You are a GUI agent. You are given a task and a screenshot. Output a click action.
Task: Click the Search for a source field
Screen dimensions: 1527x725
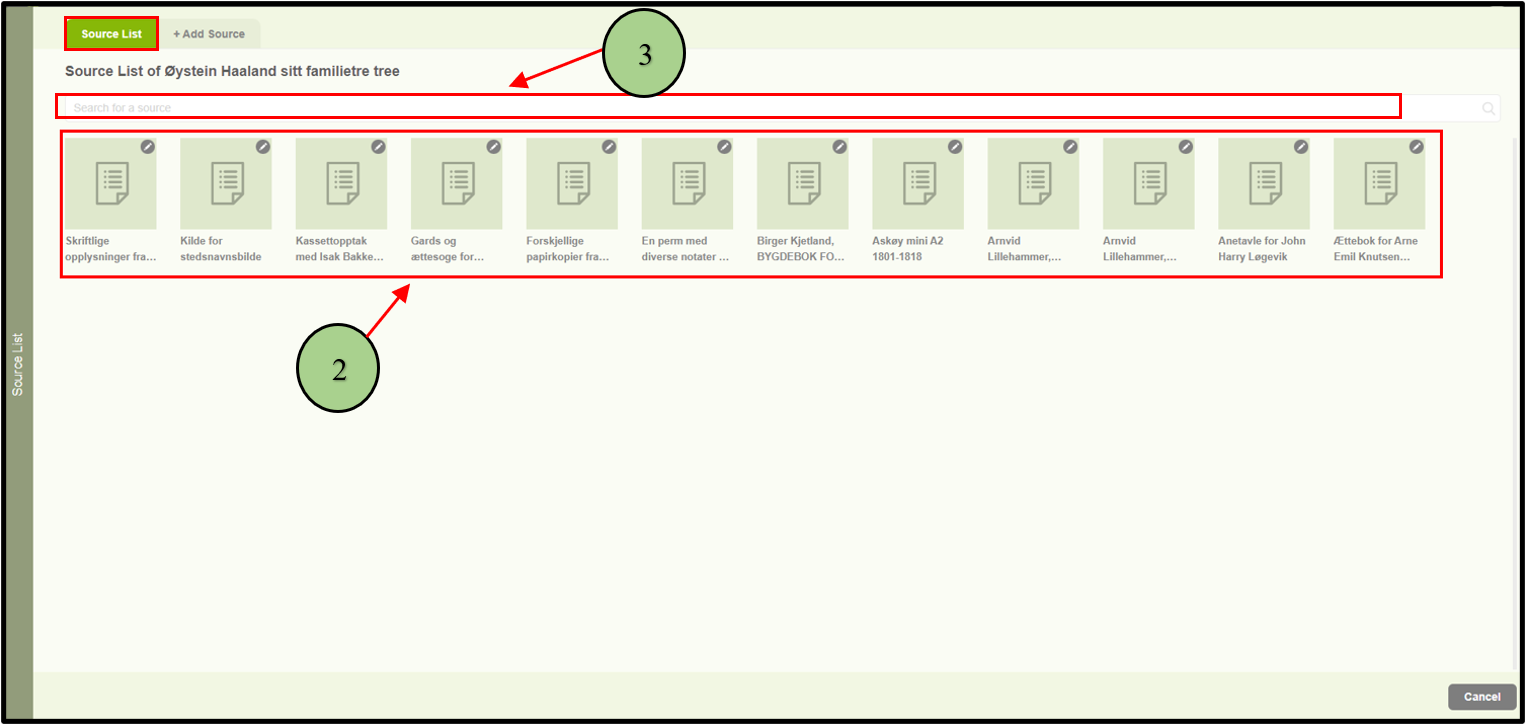click(x=730, y=107)
